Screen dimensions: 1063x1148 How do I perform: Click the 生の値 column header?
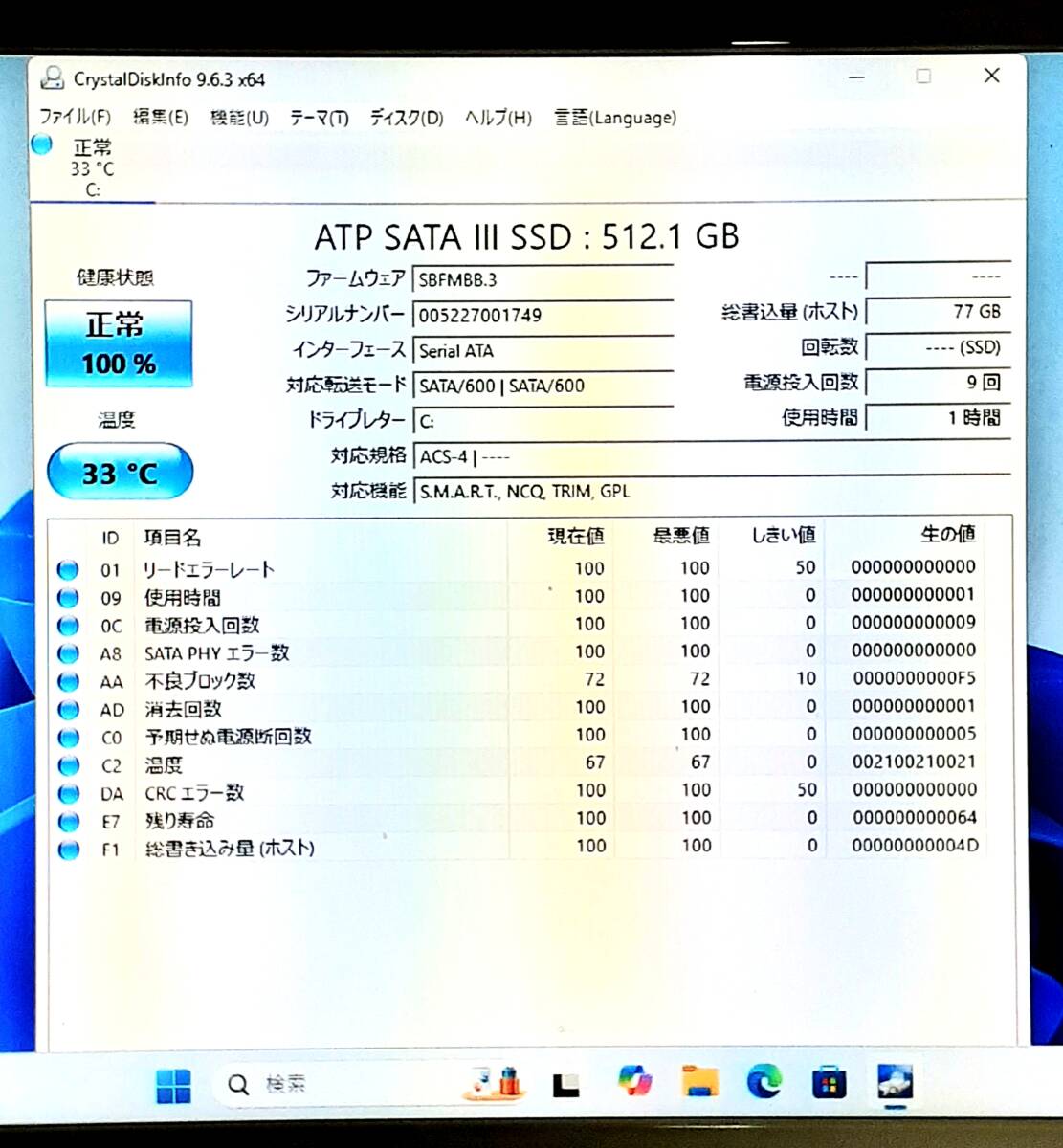[x=947, y=534]
